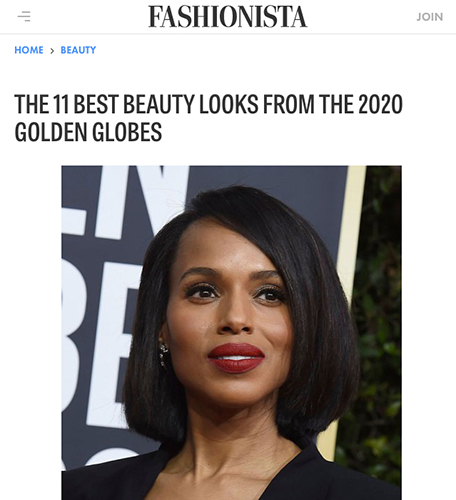
Task: Click the red lips in the photo
Action: point(236,357)
